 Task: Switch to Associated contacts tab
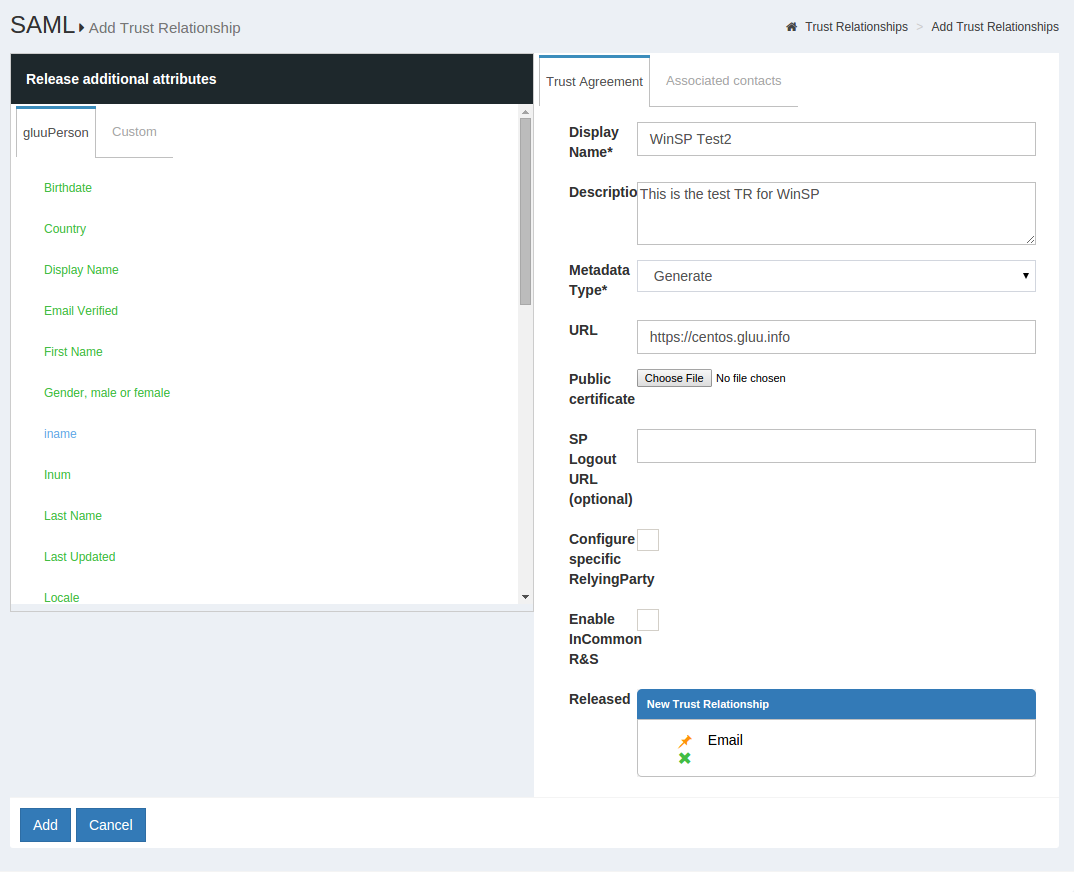723,81
